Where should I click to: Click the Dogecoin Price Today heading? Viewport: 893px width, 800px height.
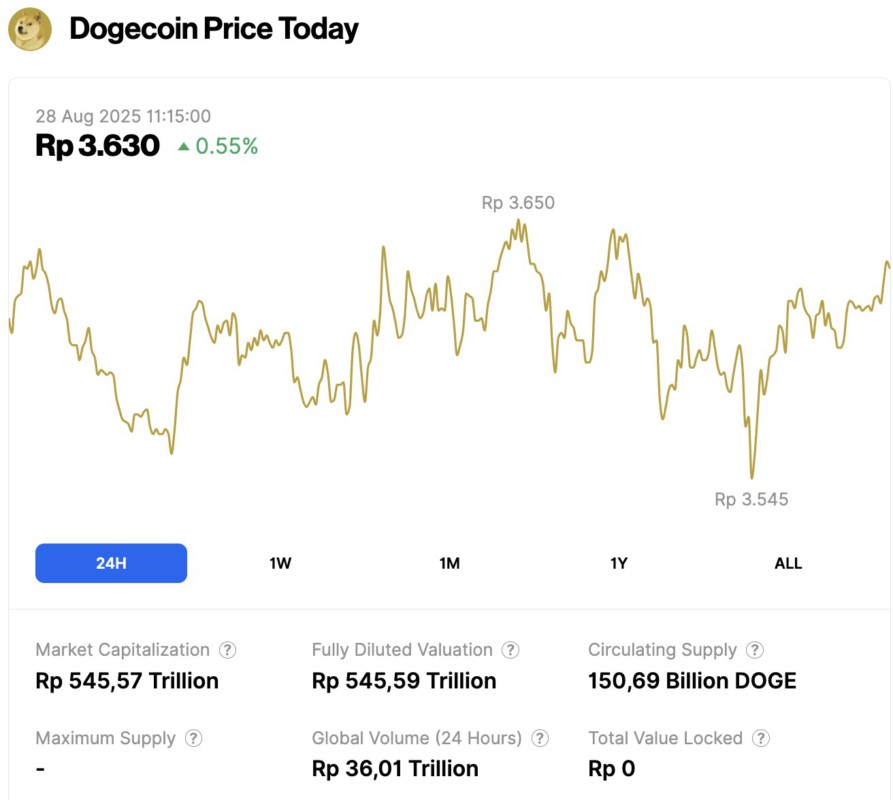coord(212,29)
